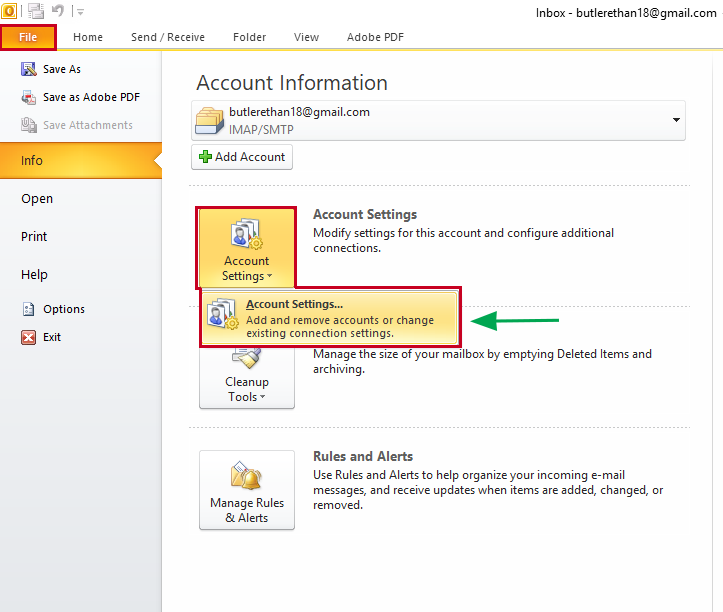Expand the account selector dropdown arrow
The image size is (723, 612).
click(x=676, y=120)
